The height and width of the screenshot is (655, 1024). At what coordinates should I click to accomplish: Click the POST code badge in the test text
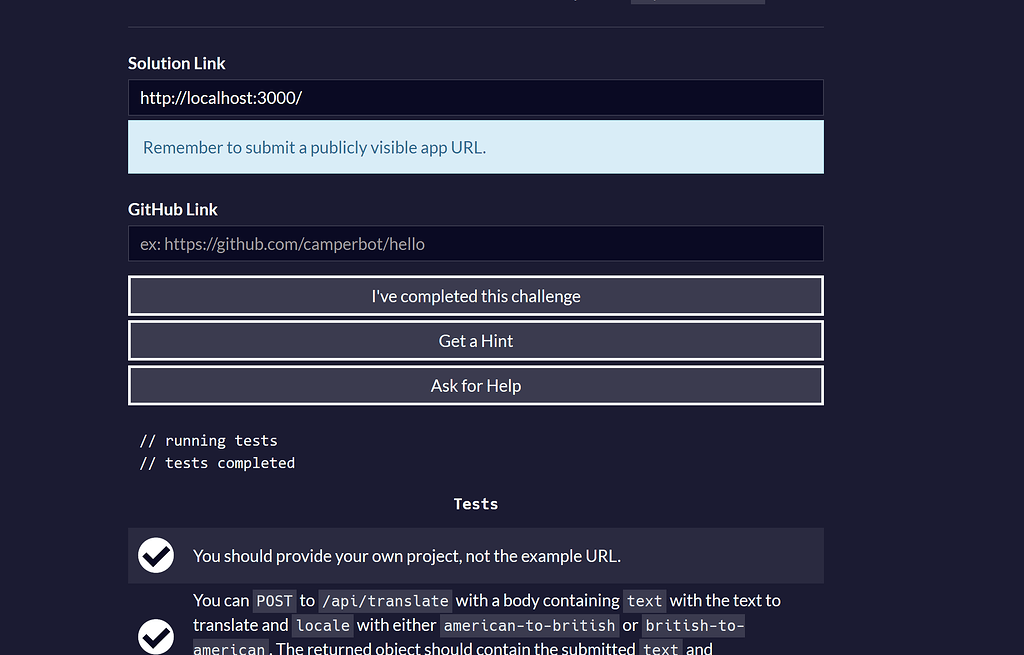(x=274, y=601)
